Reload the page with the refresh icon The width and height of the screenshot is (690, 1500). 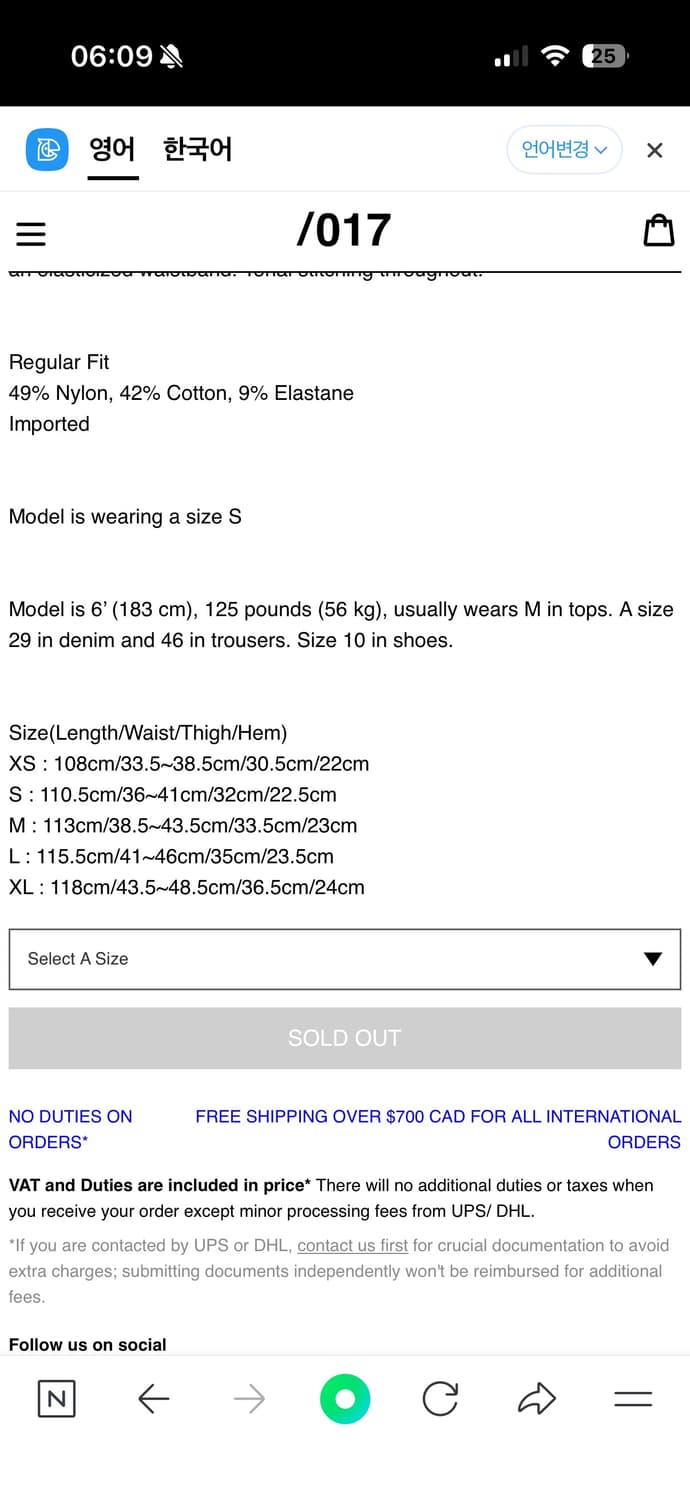pyautogui.click(x=441, y=1399)
